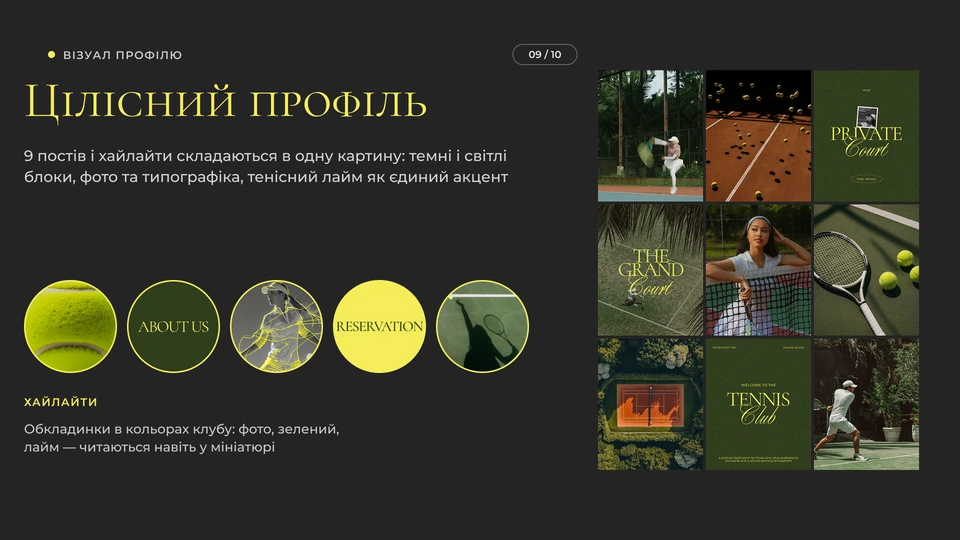Open the Private Court green post
Viewport: 960px width, 540px height.
click(866, 135)
